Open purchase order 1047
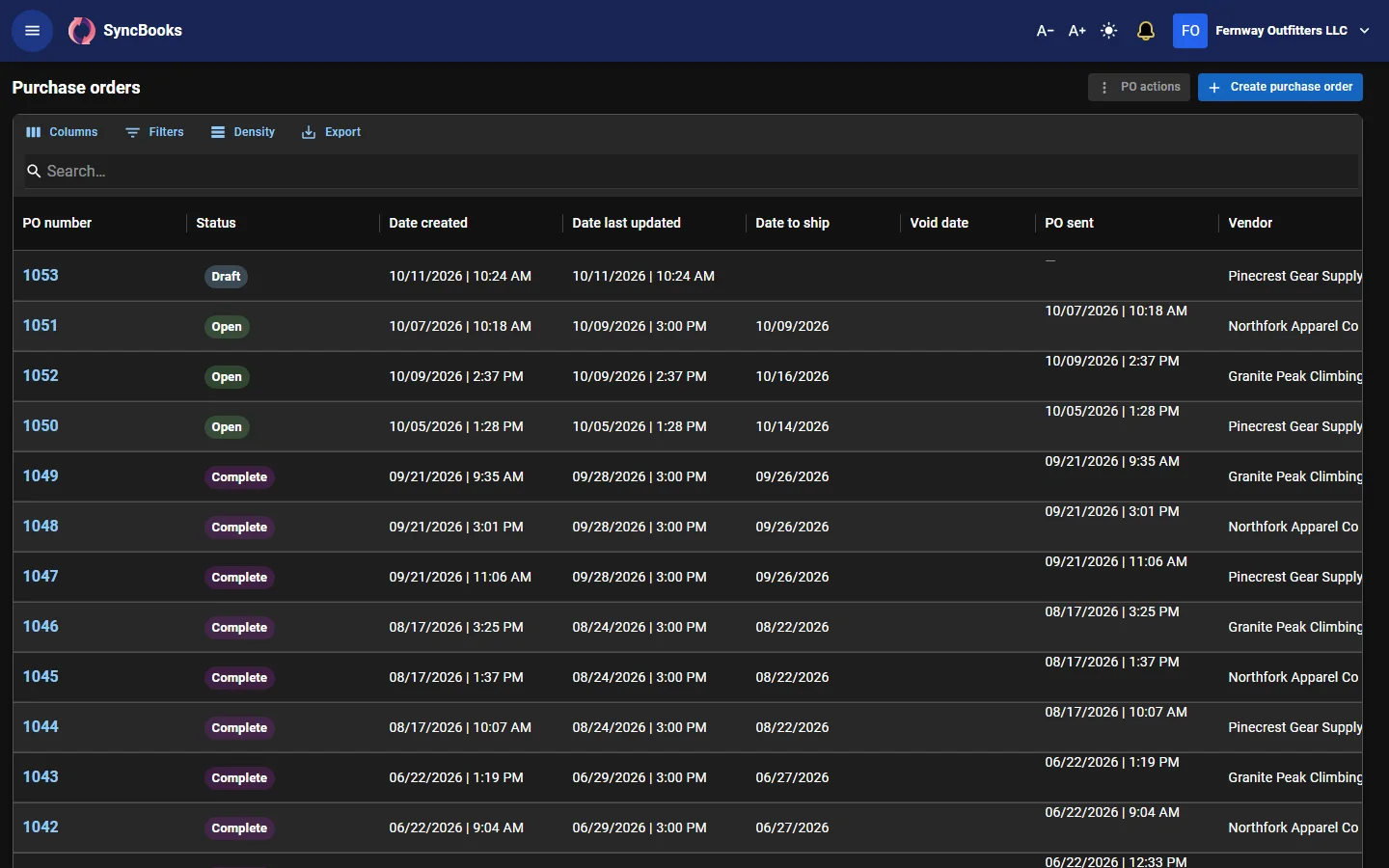 [x=41, y=576]
